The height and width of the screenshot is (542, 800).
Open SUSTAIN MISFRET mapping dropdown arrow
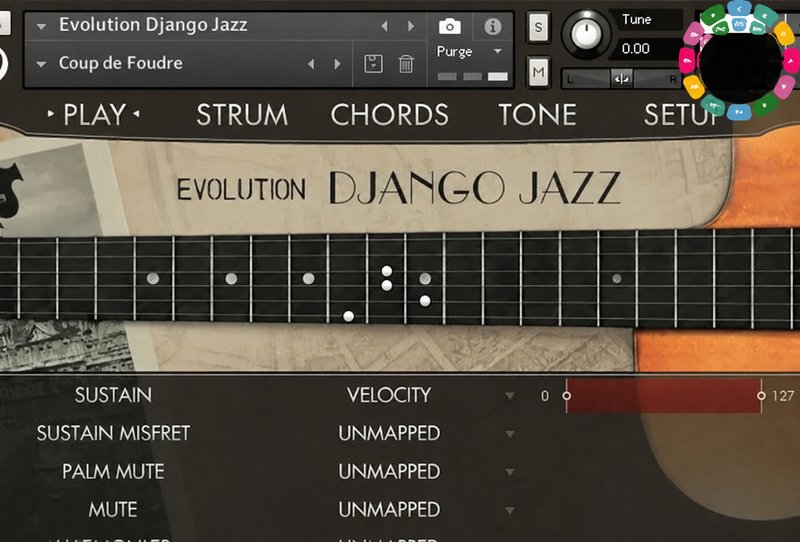click(x=509, y=434)
